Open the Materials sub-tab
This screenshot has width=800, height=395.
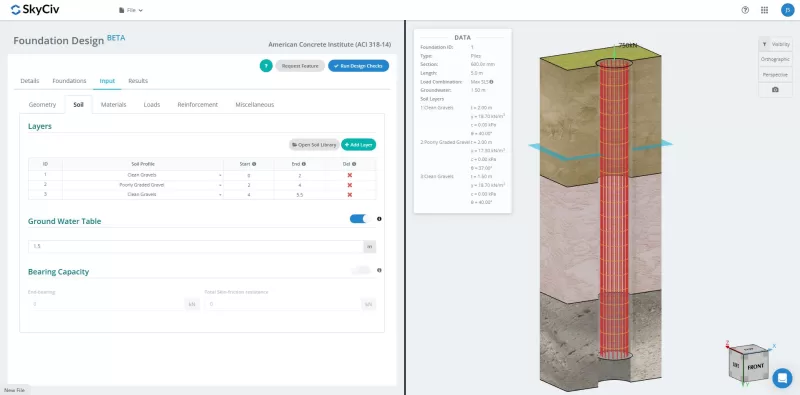point(113,105)
